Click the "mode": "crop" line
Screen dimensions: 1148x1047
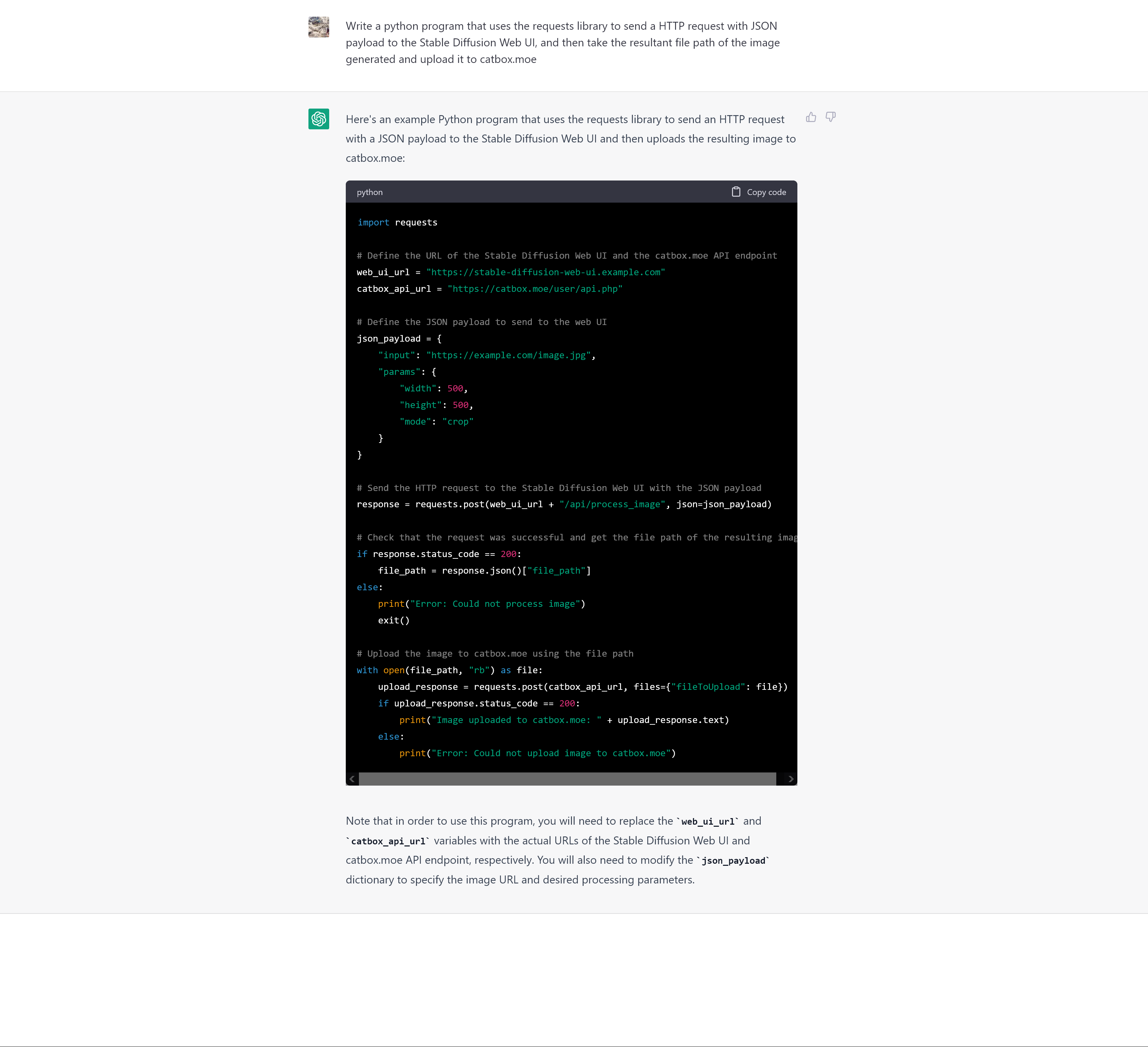pos(436,421)
